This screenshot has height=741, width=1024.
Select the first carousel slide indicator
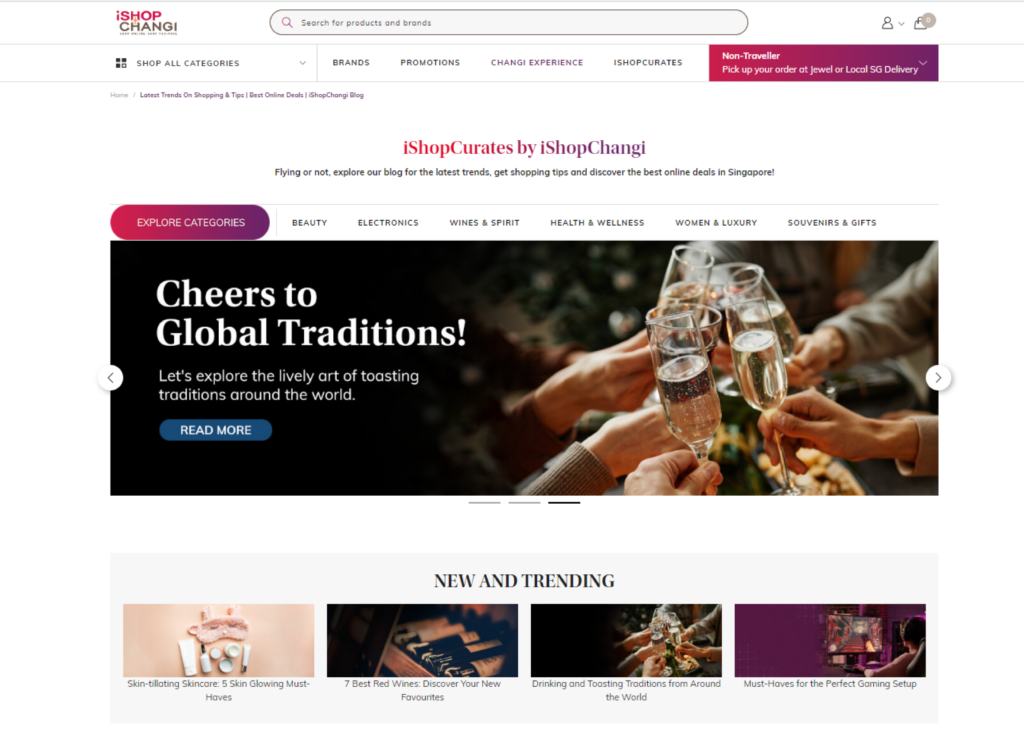click(x=485, y=503)
